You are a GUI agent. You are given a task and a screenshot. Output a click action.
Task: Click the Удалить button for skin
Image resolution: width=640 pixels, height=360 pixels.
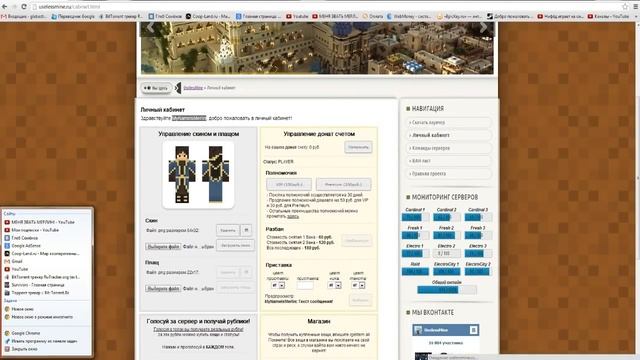click(x=227, y=230)
